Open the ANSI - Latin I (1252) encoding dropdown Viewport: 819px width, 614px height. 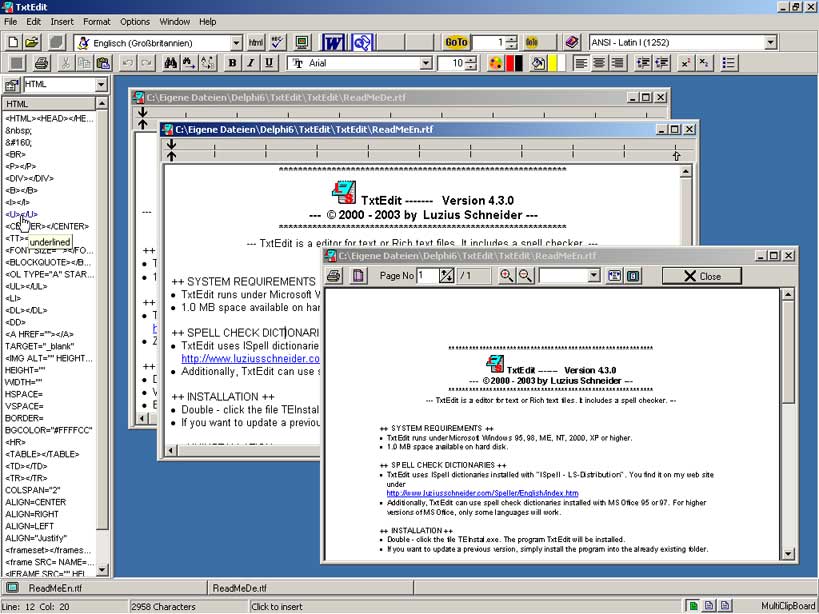coord(770,43)
